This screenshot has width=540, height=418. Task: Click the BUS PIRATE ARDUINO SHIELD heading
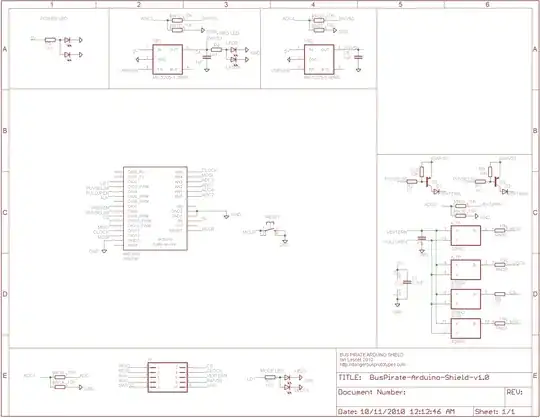click(x=371, y=355)
